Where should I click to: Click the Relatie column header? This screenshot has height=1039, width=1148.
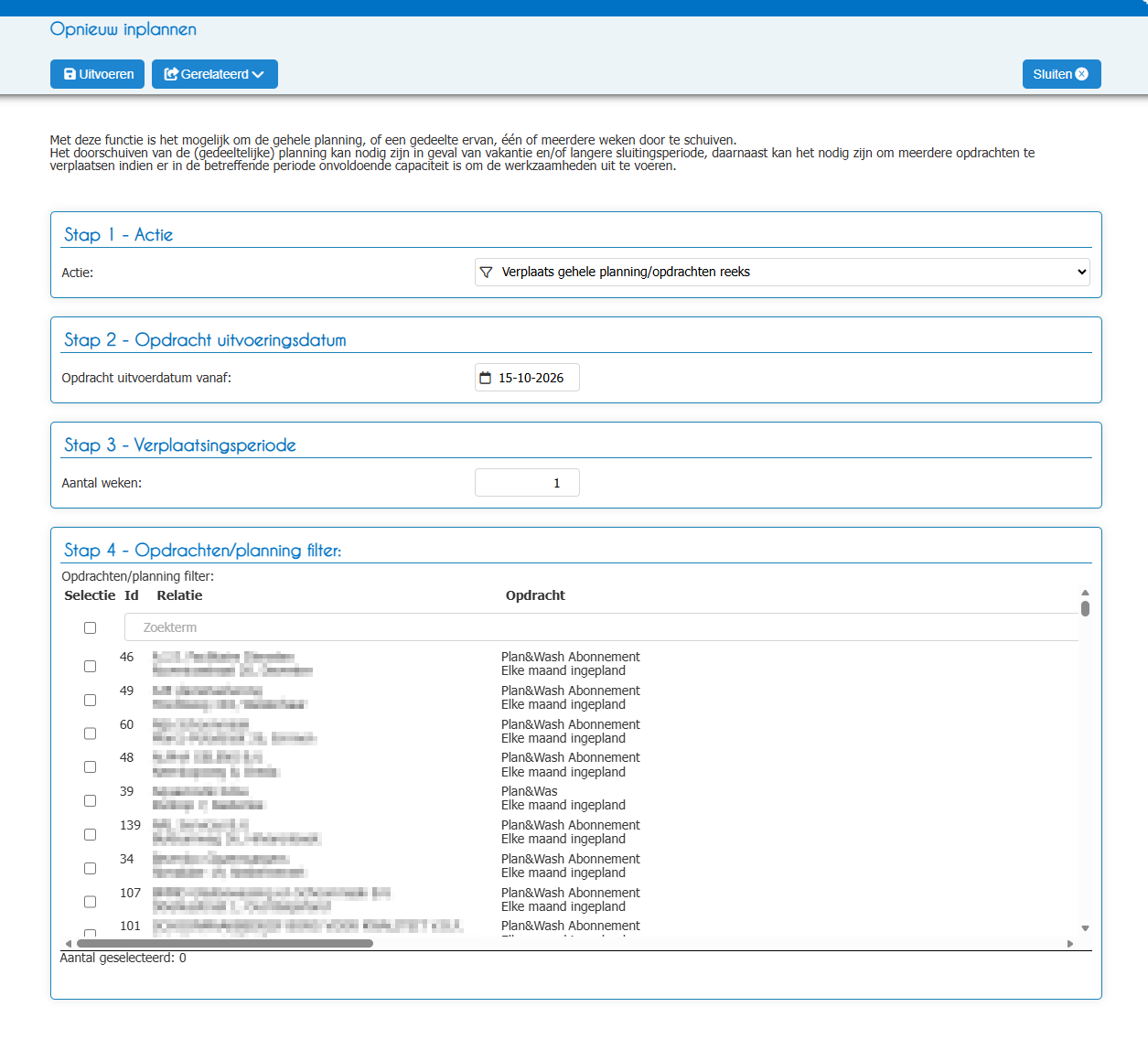(x=179, y=595)
